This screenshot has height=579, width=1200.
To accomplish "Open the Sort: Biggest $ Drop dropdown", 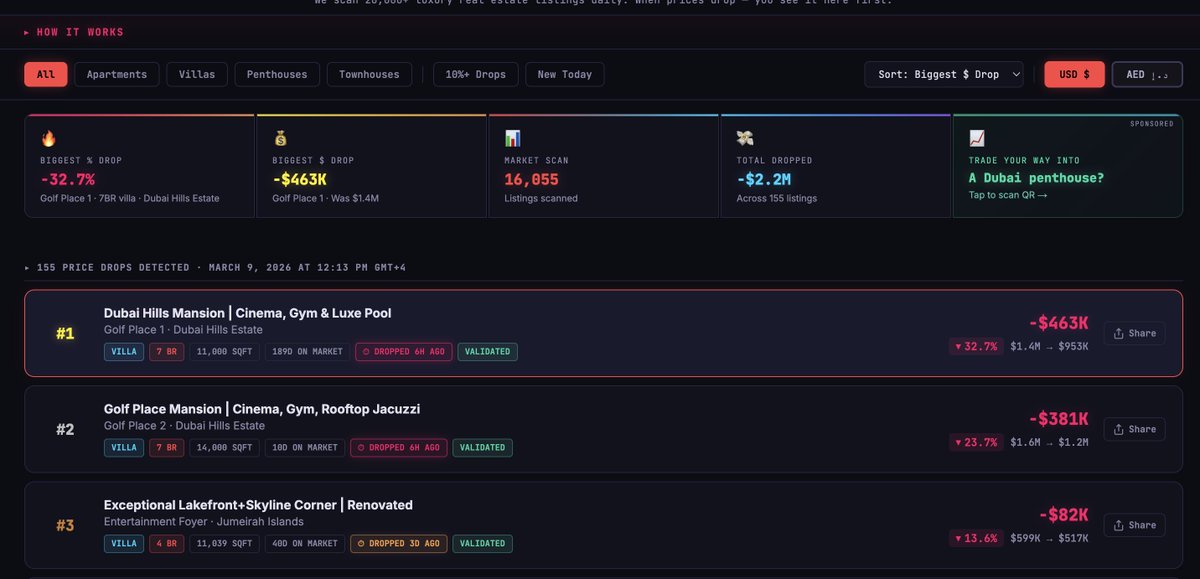I will (944, 74).
